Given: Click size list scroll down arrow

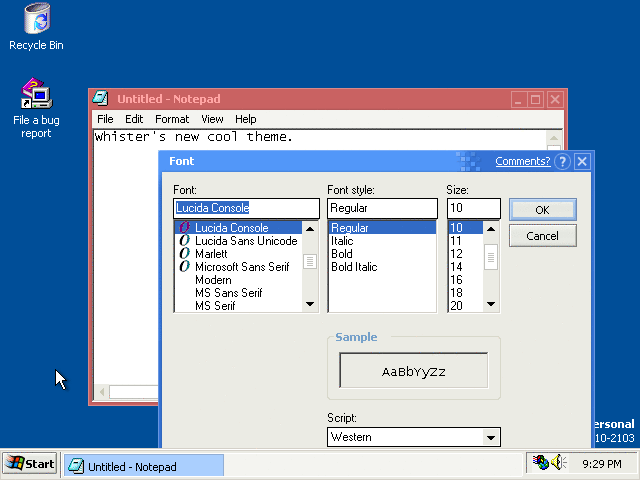Looking at the screenshot, I should 491,304.
